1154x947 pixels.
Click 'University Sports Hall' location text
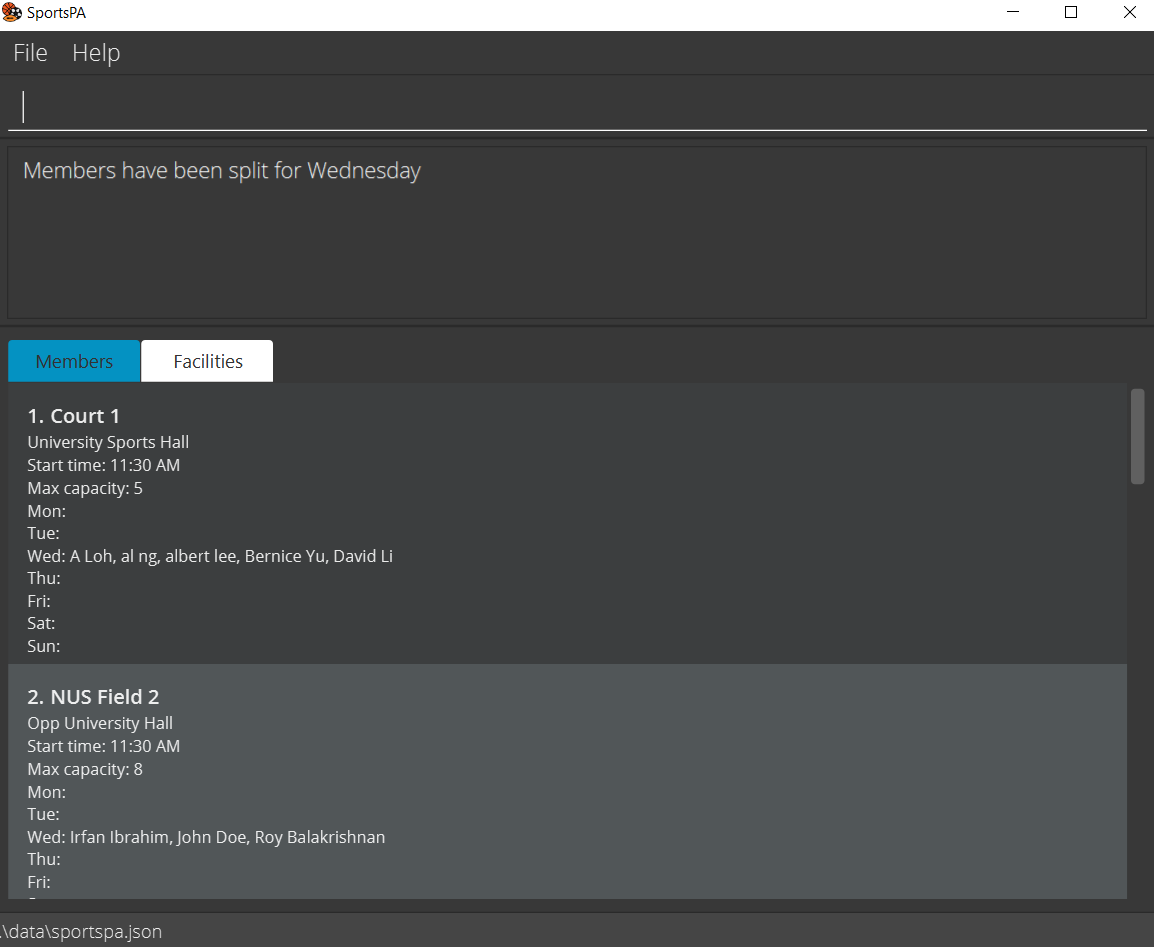coord(108,442)
